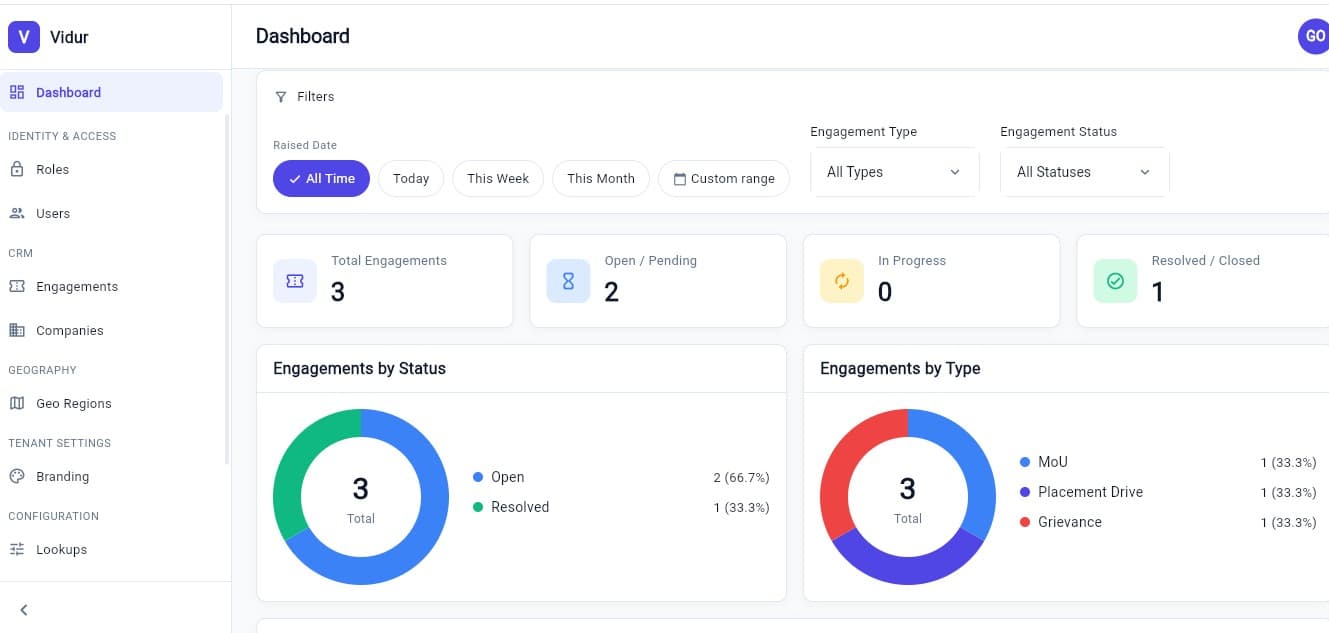Click the calendar icon in Custom range

pos(680,179)
